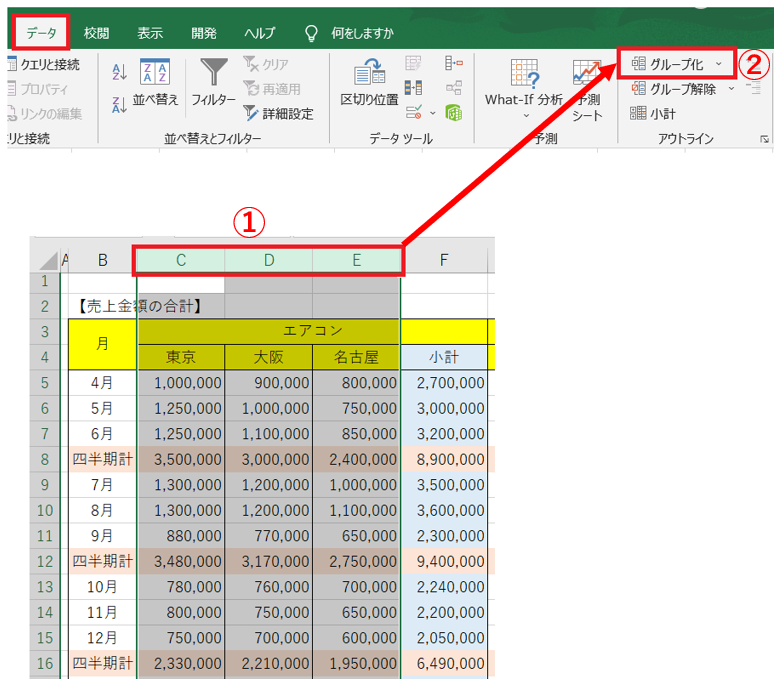Select column E header
This screenshot has height=683, width=778.
356,260
